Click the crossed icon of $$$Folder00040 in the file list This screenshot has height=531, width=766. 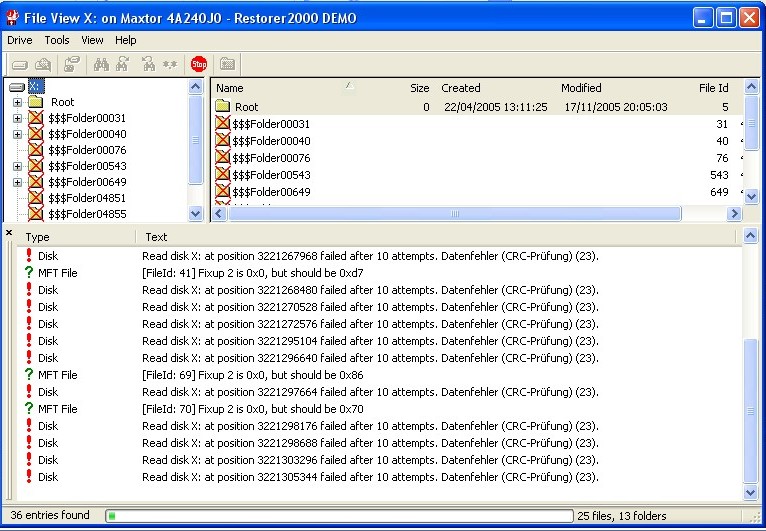tap(223, 141)
